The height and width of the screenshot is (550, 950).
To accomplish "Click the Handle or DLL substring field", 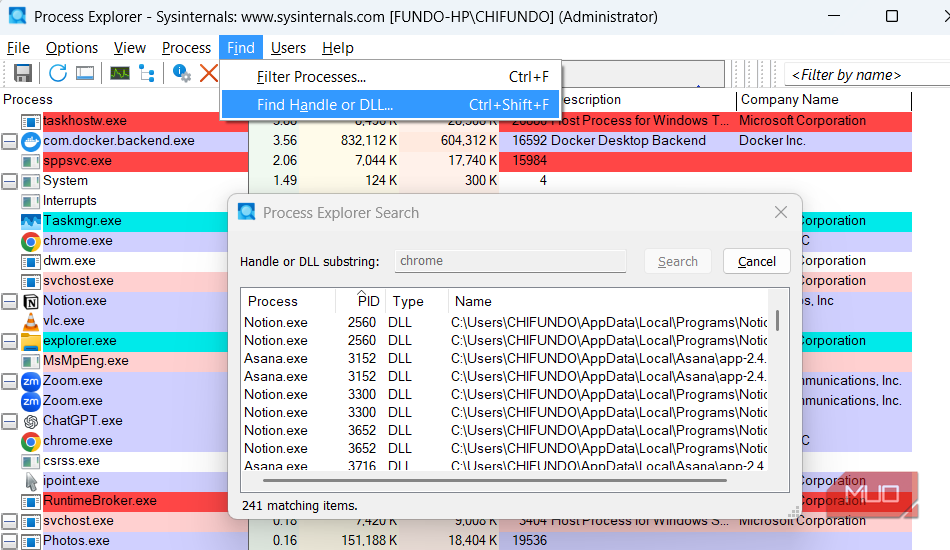I will tap(510, 261).
